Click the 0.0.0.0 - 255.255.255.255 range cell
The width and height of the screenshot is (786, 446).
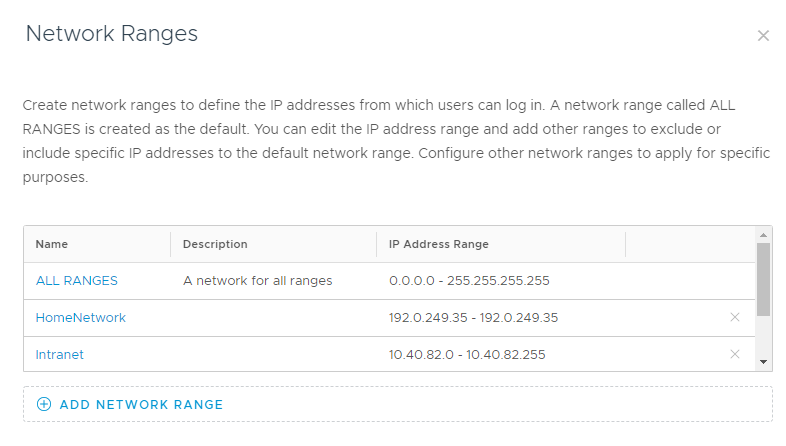click(469, 281)
